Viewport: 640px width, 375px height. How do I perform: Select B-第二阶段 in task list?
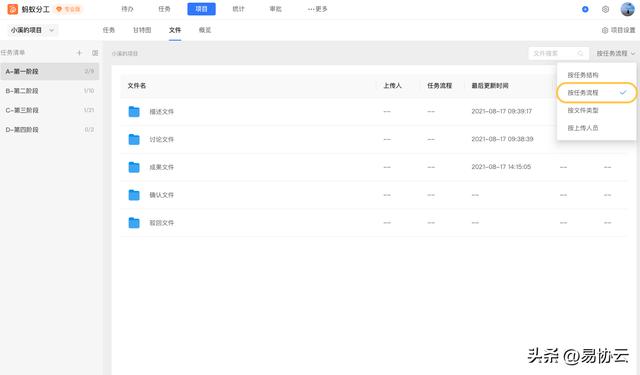click(x=49, y=91)
